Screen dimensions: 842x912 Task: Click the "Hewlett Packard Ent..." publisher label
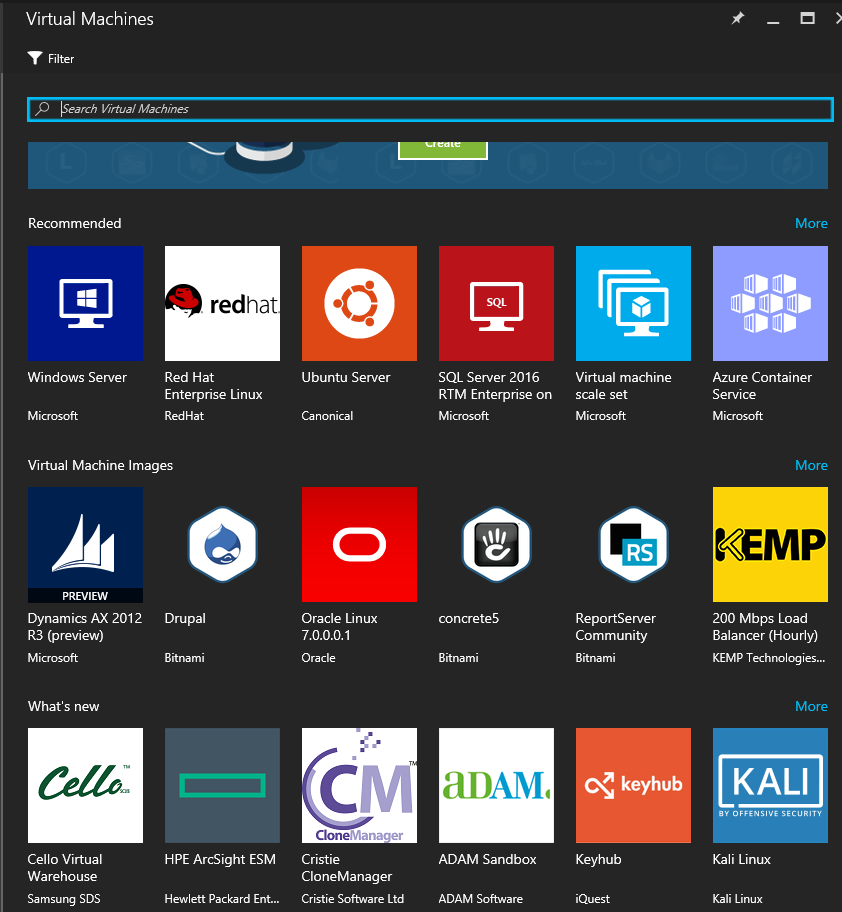point(222,899)
